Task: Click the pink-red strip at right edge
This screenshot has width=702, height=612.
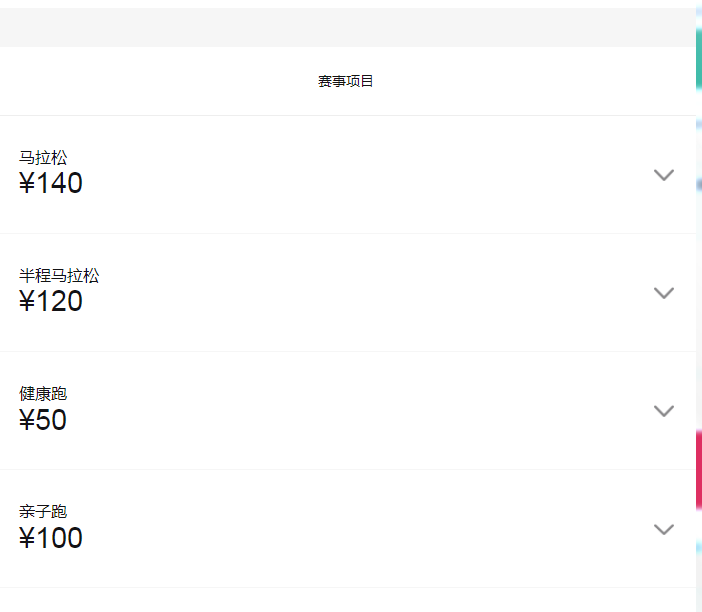Action: point(698,470)
